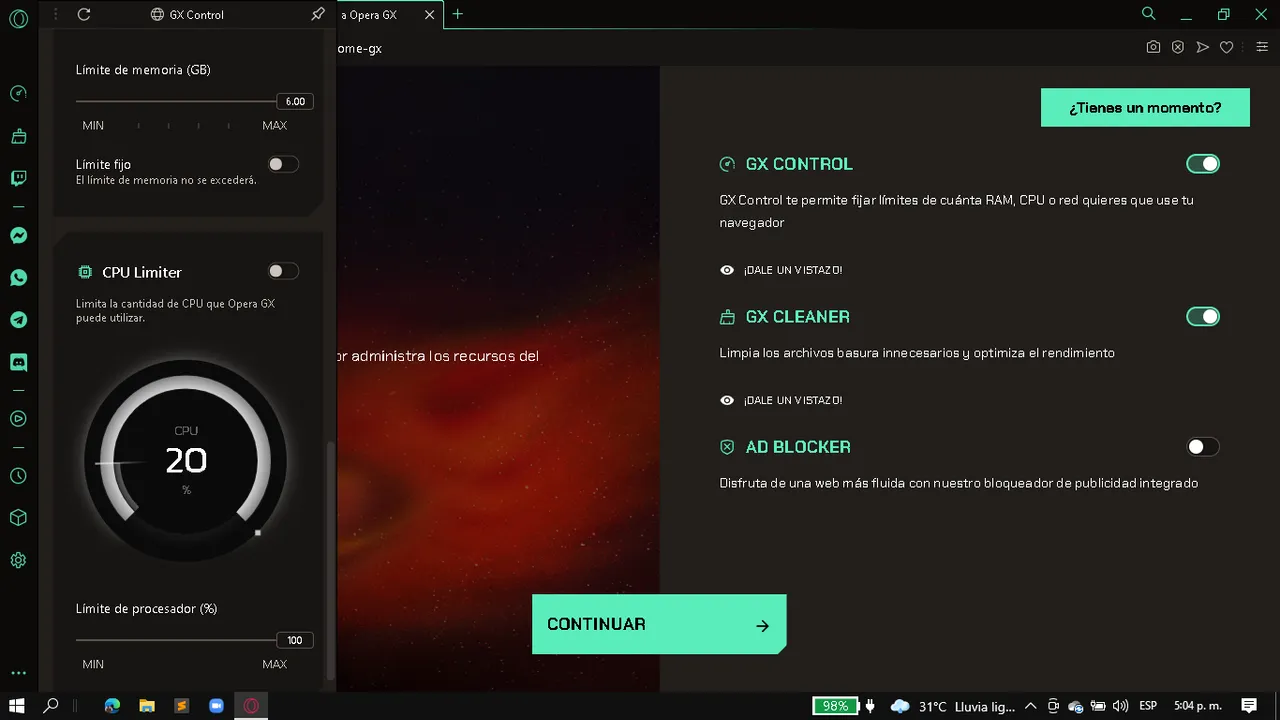Image resolution: width=1280 pixels, height=720 pixels.
Task: Open Telegram sidebar icon
Action: [x=18, y=320]
